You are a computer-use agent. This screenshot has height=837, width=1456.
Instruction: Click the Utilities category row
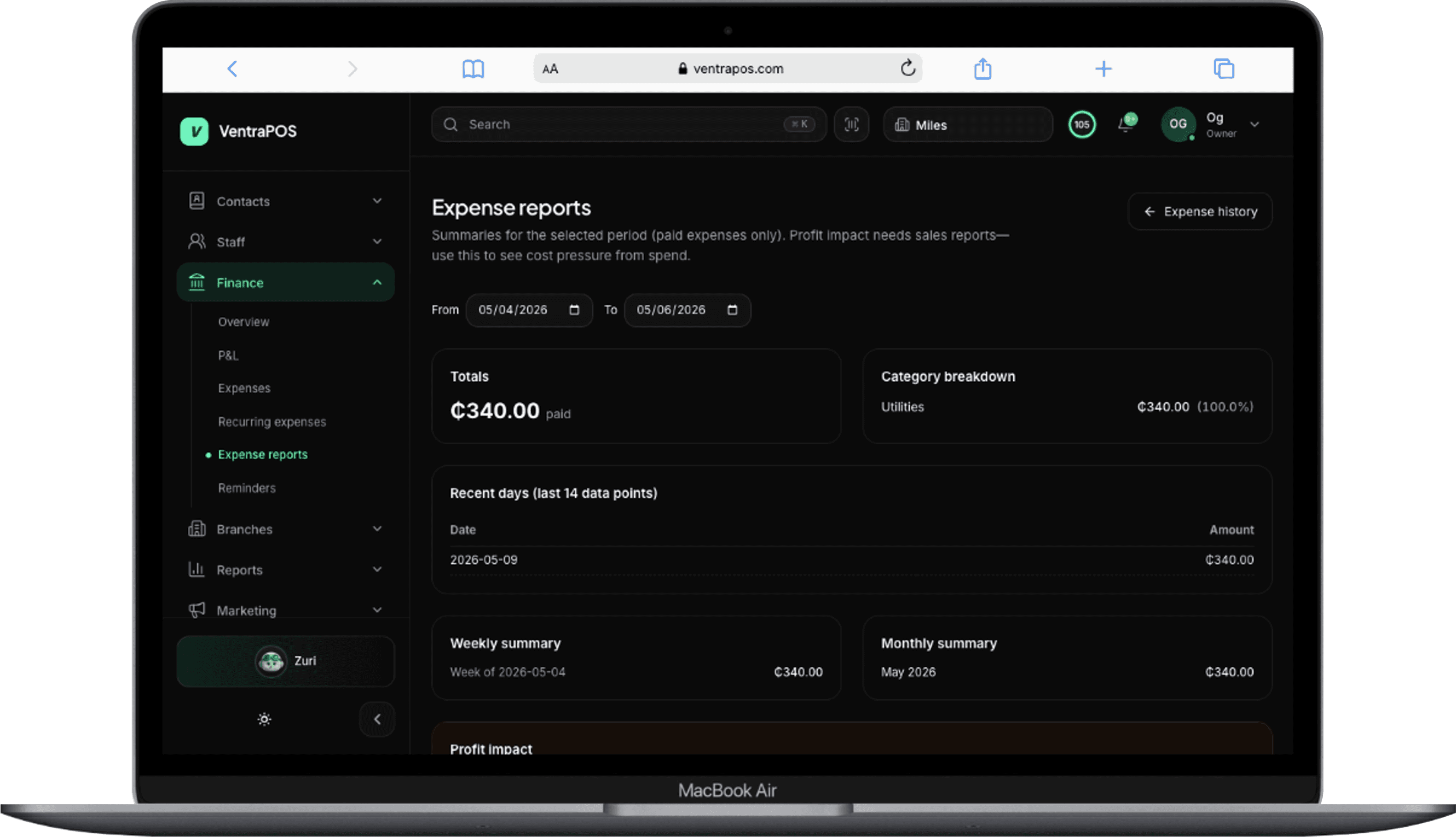pos(1067,407)
